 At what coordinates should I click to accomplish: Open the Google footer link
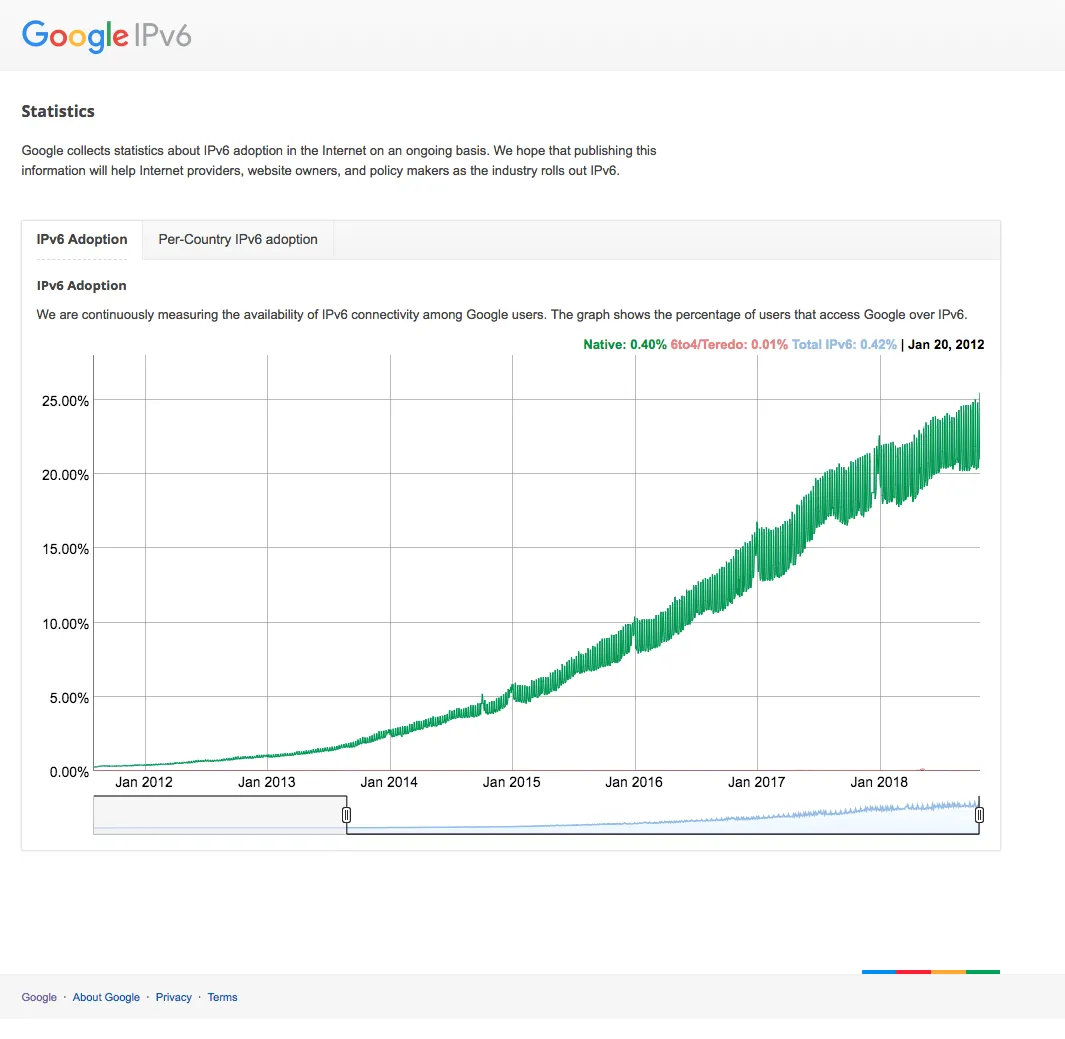tap(39, 997)
